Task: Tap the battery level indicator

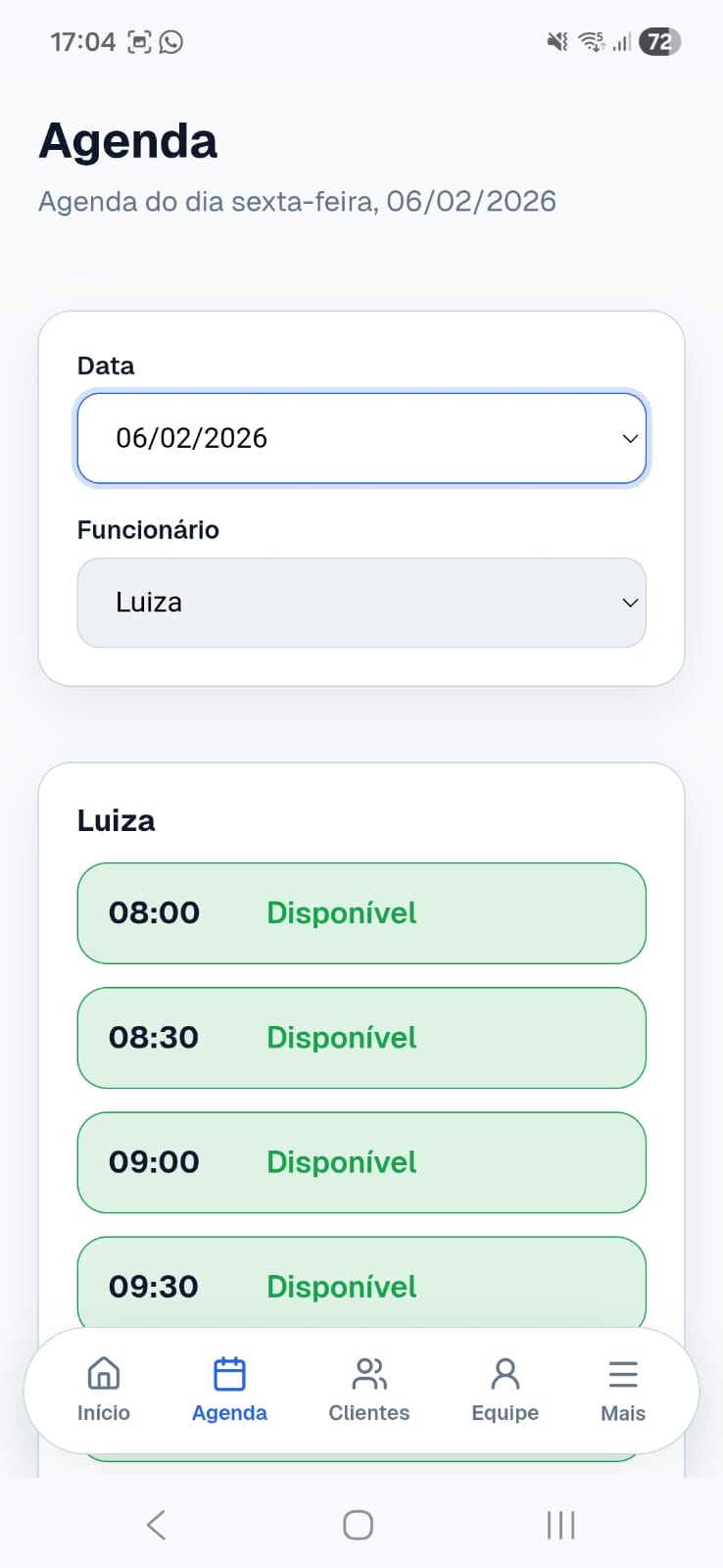Action: tap(659, 41)
